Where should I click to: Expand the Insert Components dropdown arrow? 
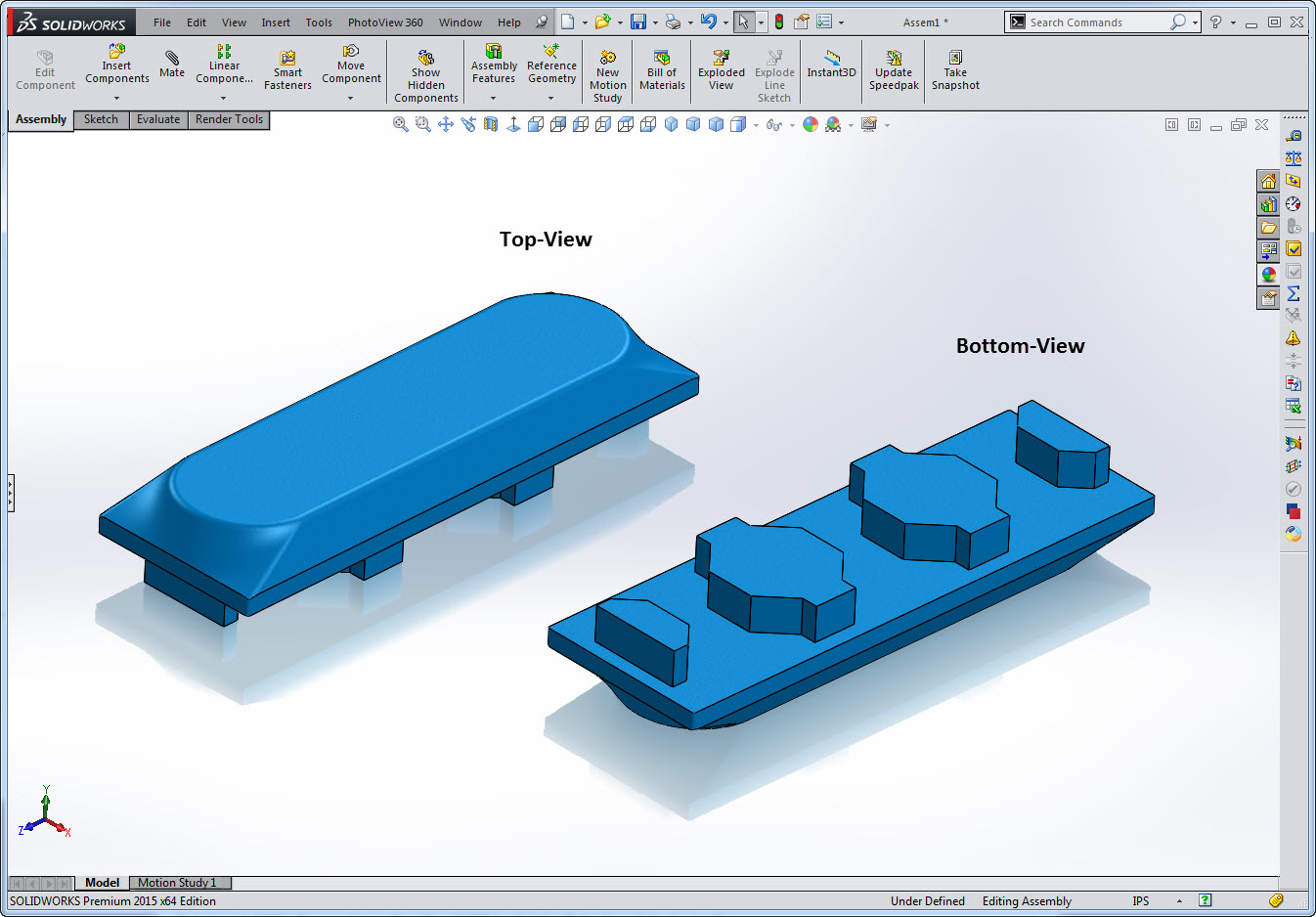[x=116, y=98]
